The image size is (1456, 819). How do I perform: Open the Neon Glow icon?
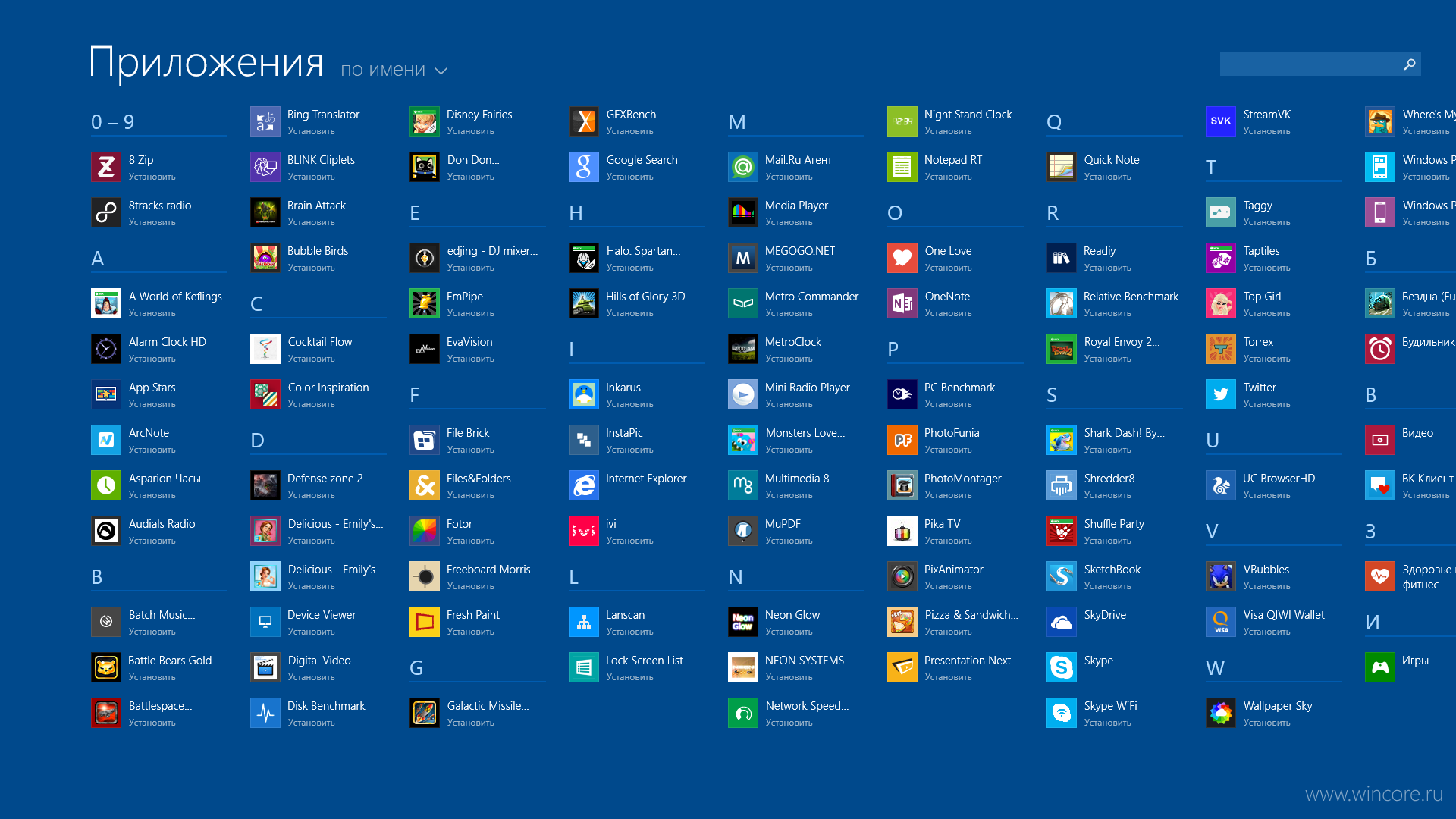(743, 622)
